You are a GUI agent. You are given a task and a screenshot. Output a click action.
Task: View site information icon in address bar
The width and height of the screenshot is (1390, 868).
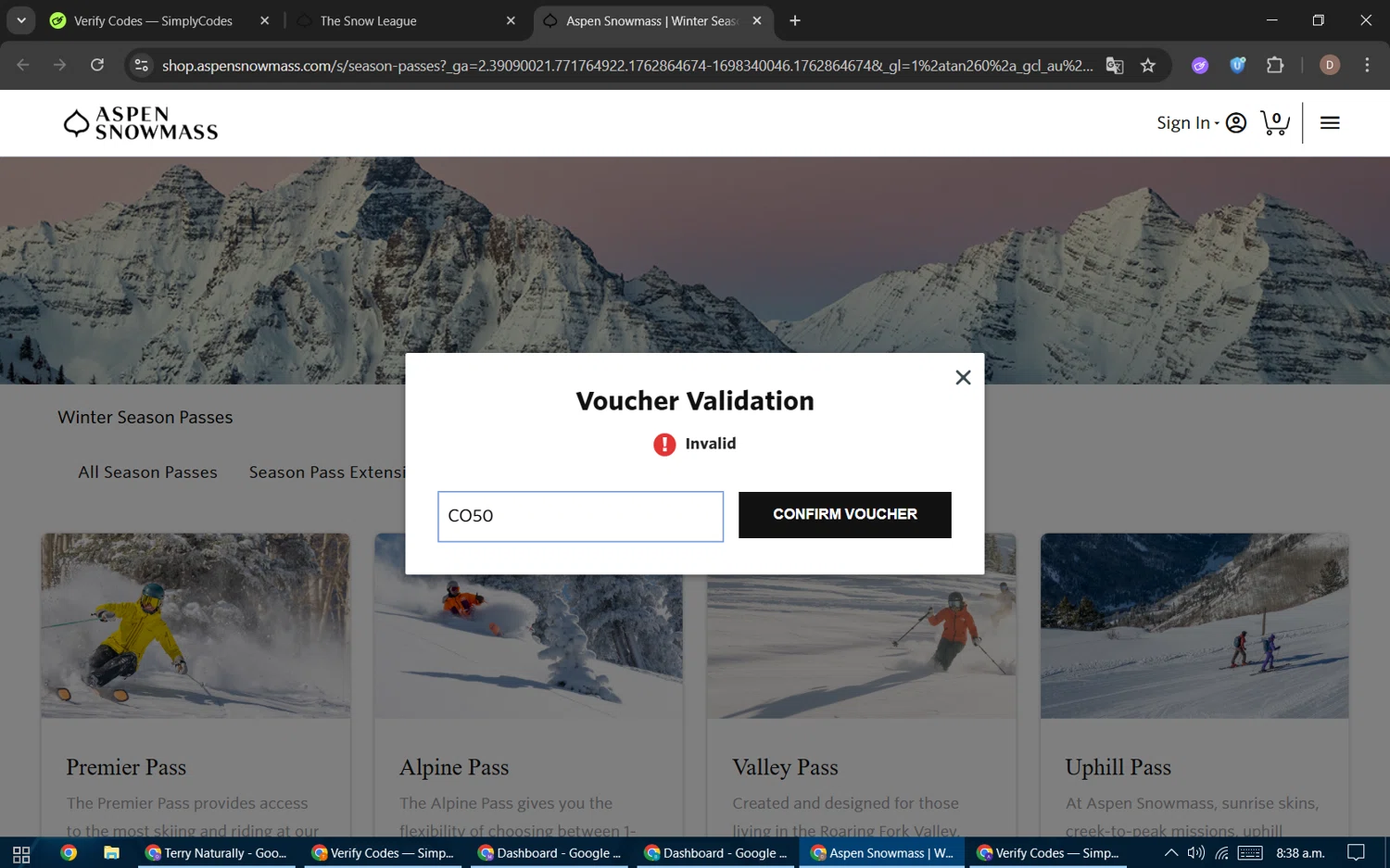click(141, 65)
